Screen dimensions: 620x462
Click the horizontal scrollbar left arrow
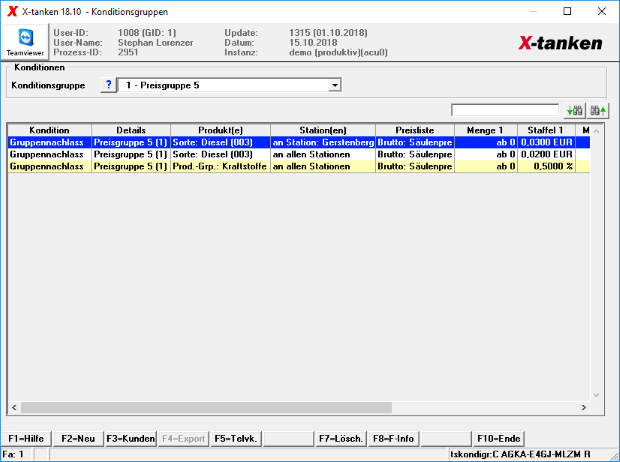coord(14,407)
